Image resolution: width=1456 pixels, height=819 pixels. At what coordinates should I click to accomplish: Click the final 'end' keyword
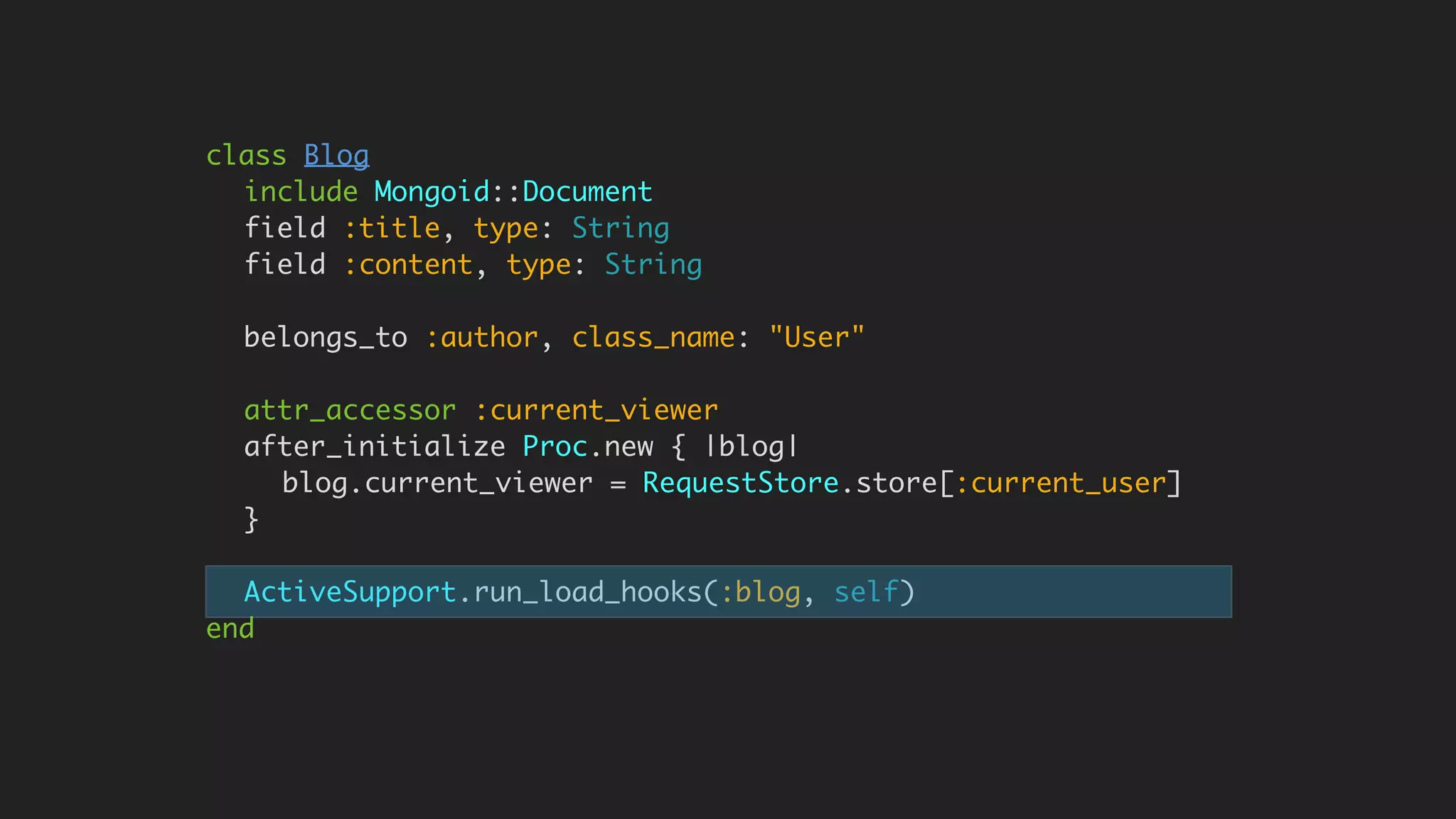point(230,628)
